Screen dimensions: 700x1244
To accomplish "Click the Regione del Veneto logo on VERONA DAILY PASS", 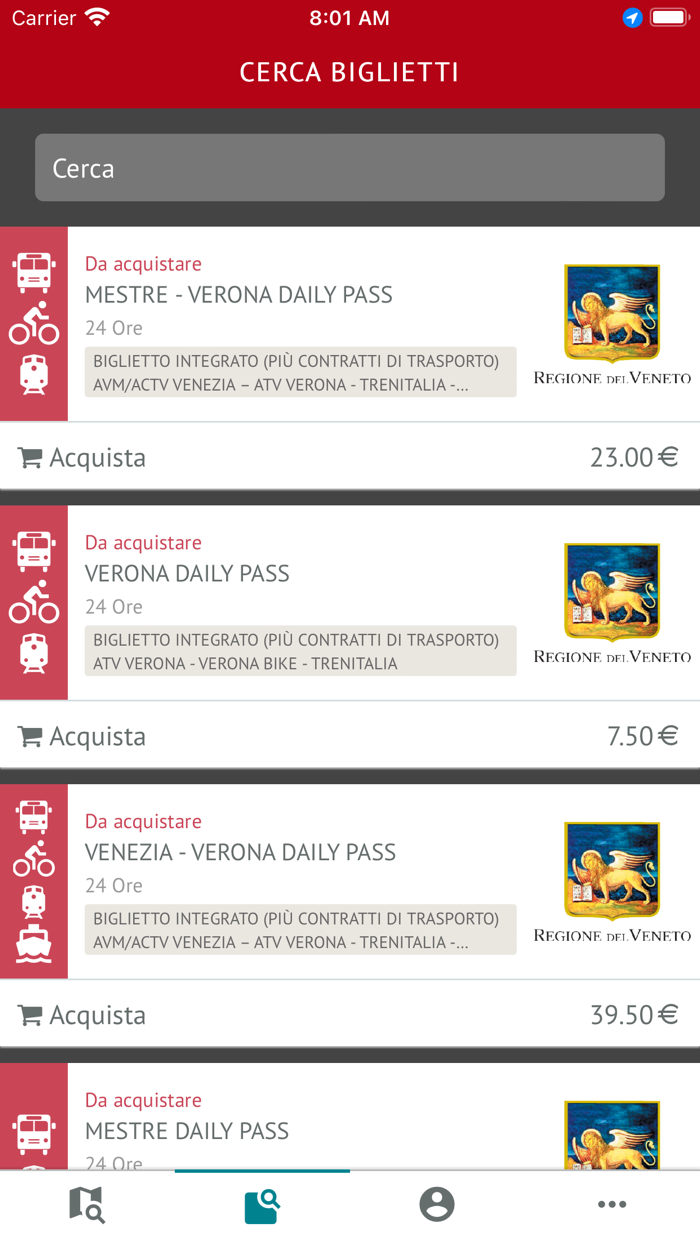I will coord(611,591).
